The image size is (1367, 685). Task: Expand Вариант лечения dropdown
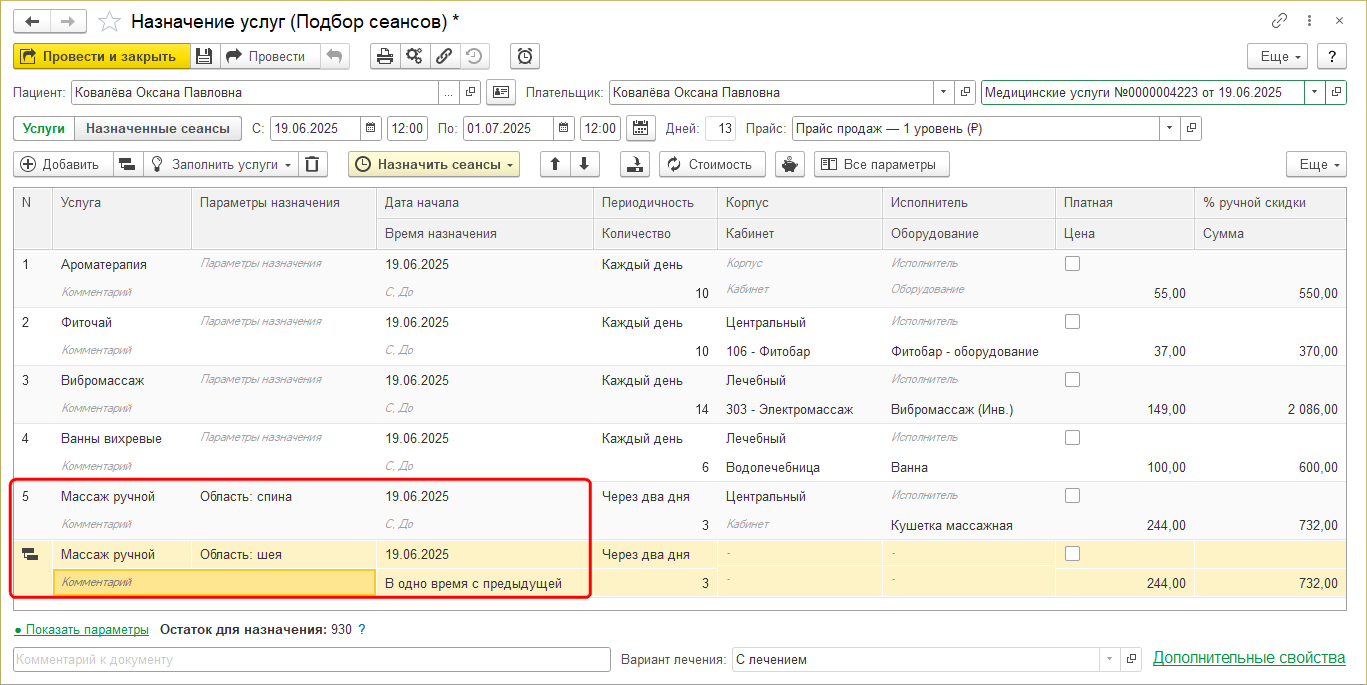pyautogui.click(x=1108, y=659)
